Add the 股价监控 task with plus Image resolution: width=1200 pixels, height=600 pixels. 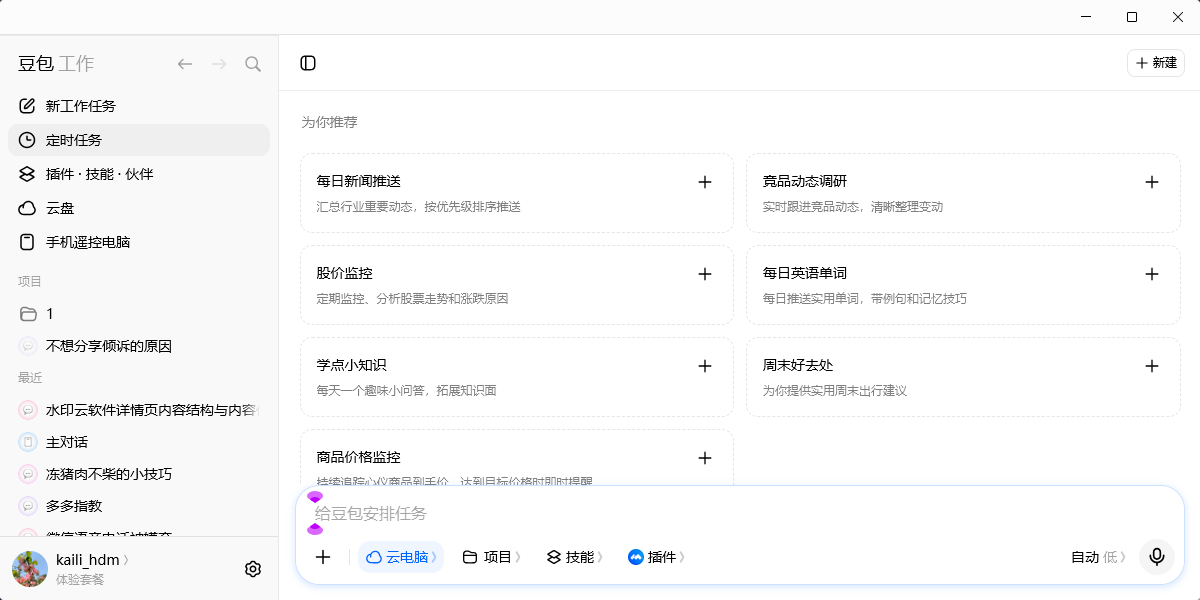(705, 274)
